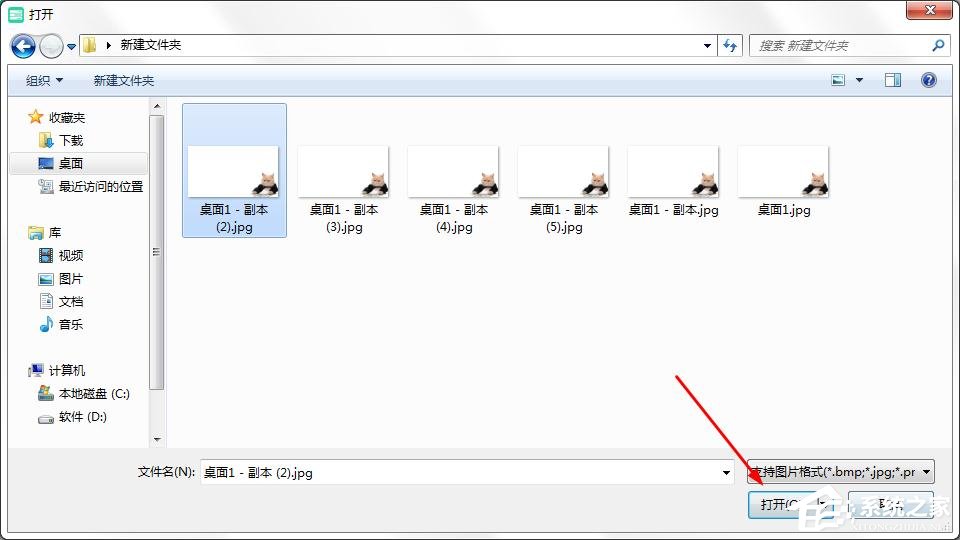Click the 最近访问的位置 icon

pyautogui.click(x=46, y=186)
